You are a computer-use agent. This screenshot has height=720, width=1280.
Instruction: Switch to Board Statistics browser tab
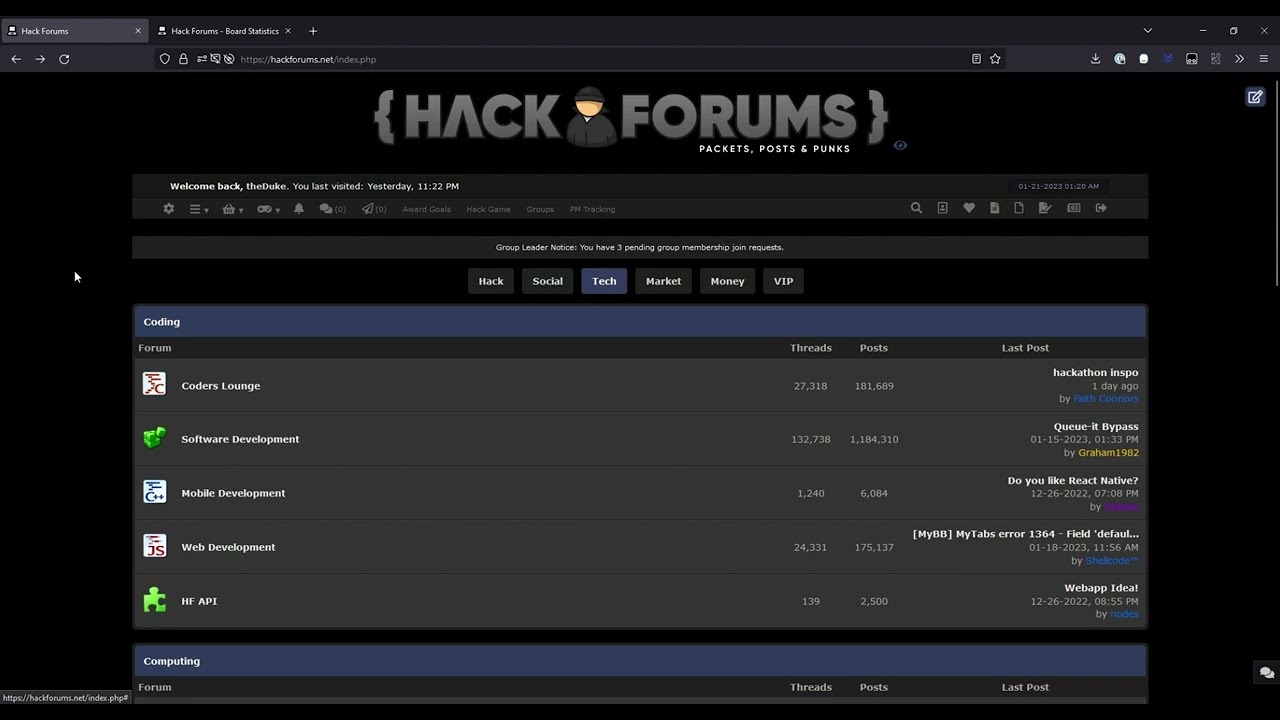(x=224, y=31)
